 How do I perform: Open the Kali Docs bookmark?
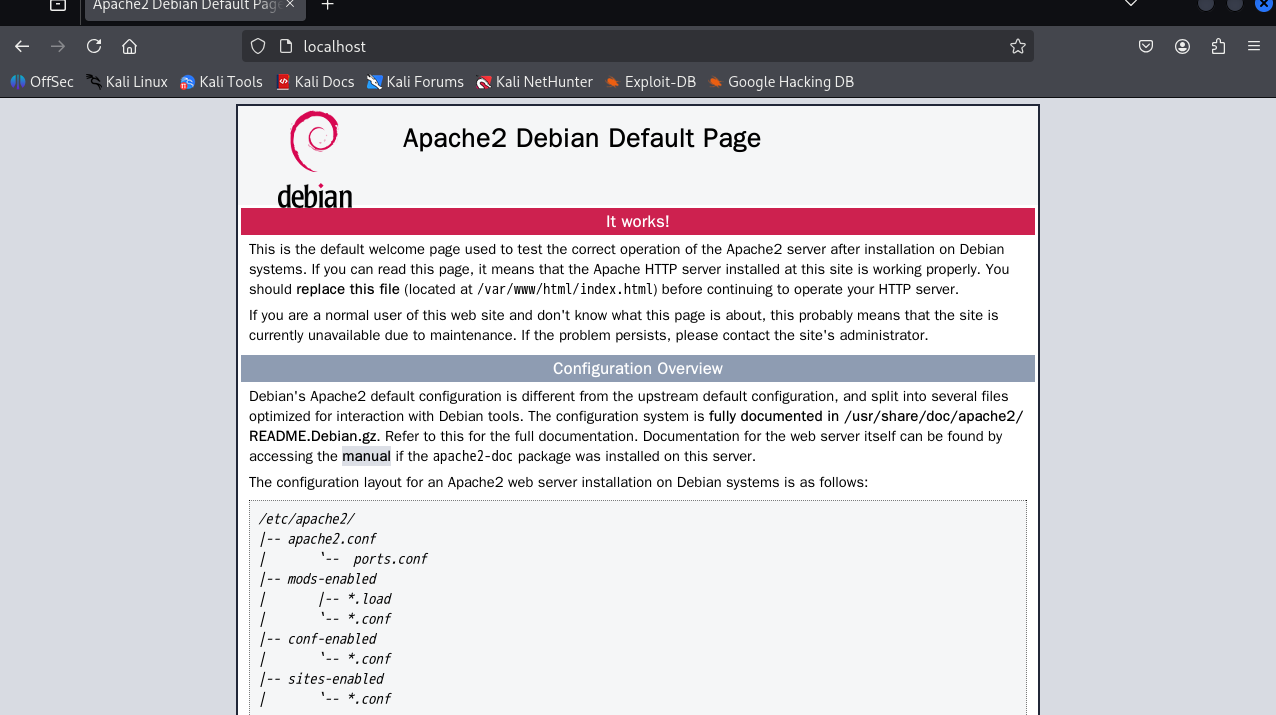pyautogui.click(x=315, y=82)
